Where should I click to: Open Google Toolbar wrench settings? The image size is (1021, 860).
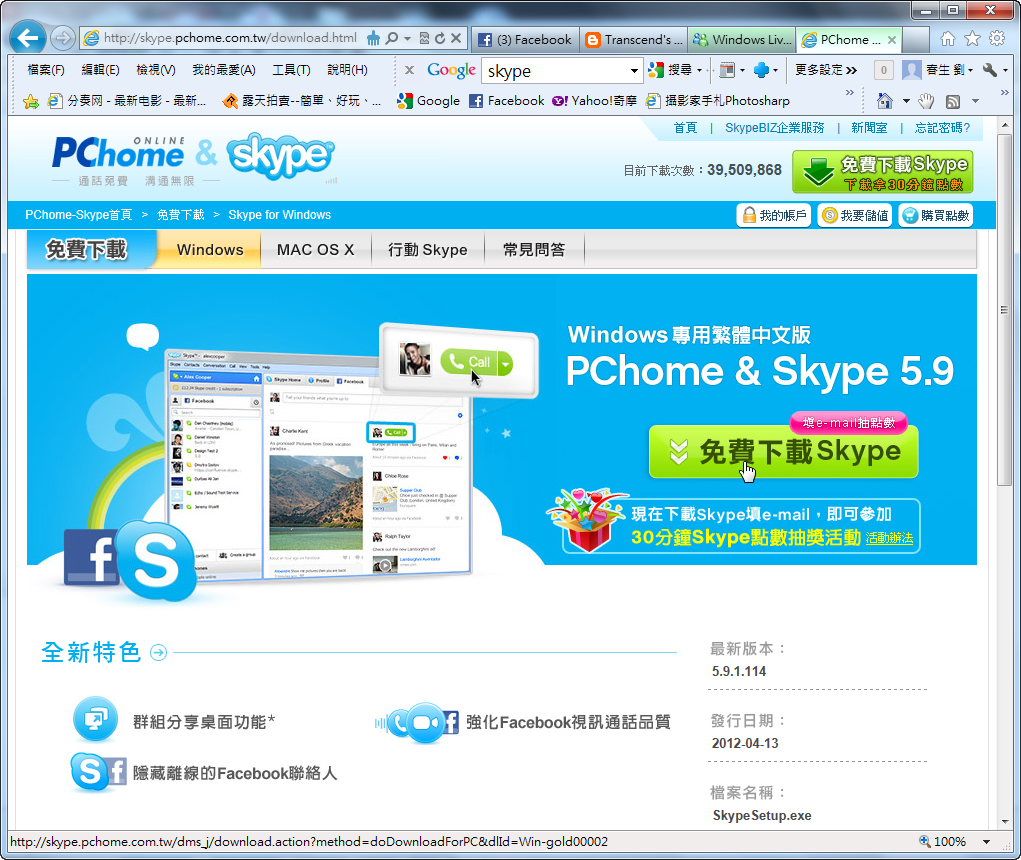click(990, 70)
